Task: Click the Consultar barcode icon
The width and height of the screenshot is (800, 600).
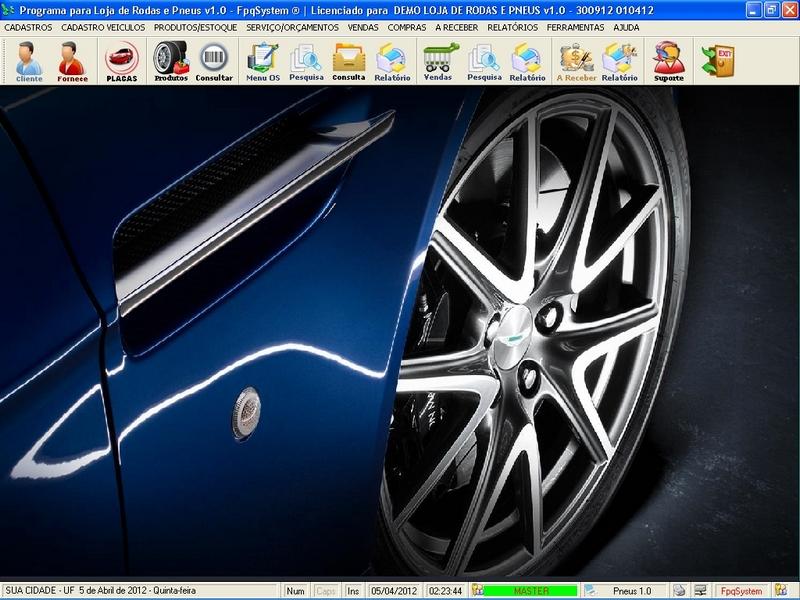Action: coord(214,61)
